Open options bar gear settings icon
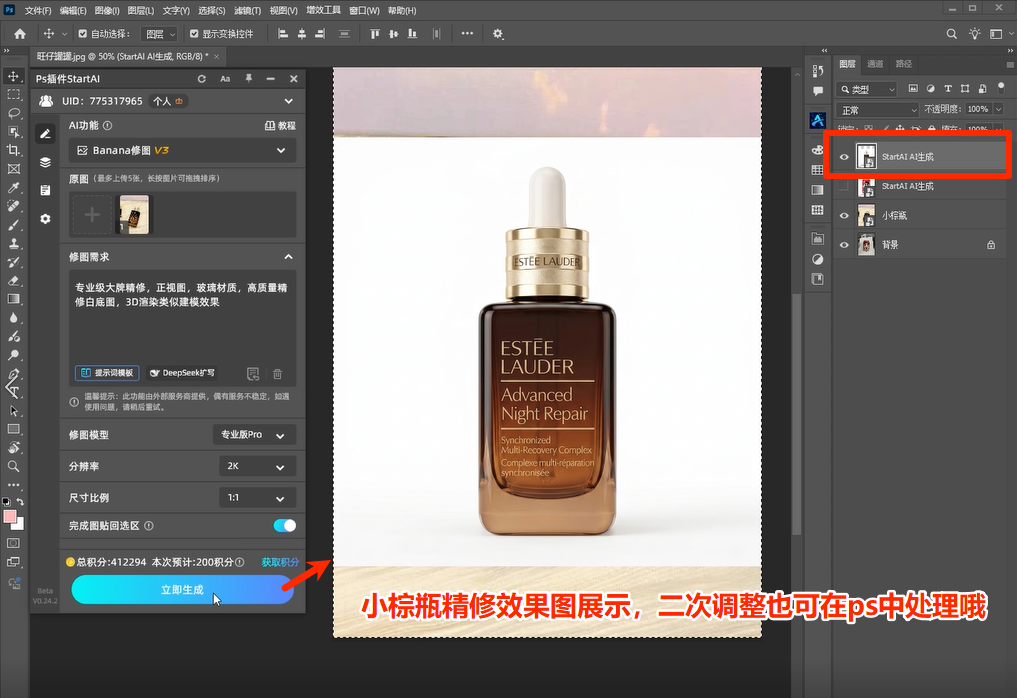Image resolution: width=1017 pixels, height=698 pixels. (497, 34)
